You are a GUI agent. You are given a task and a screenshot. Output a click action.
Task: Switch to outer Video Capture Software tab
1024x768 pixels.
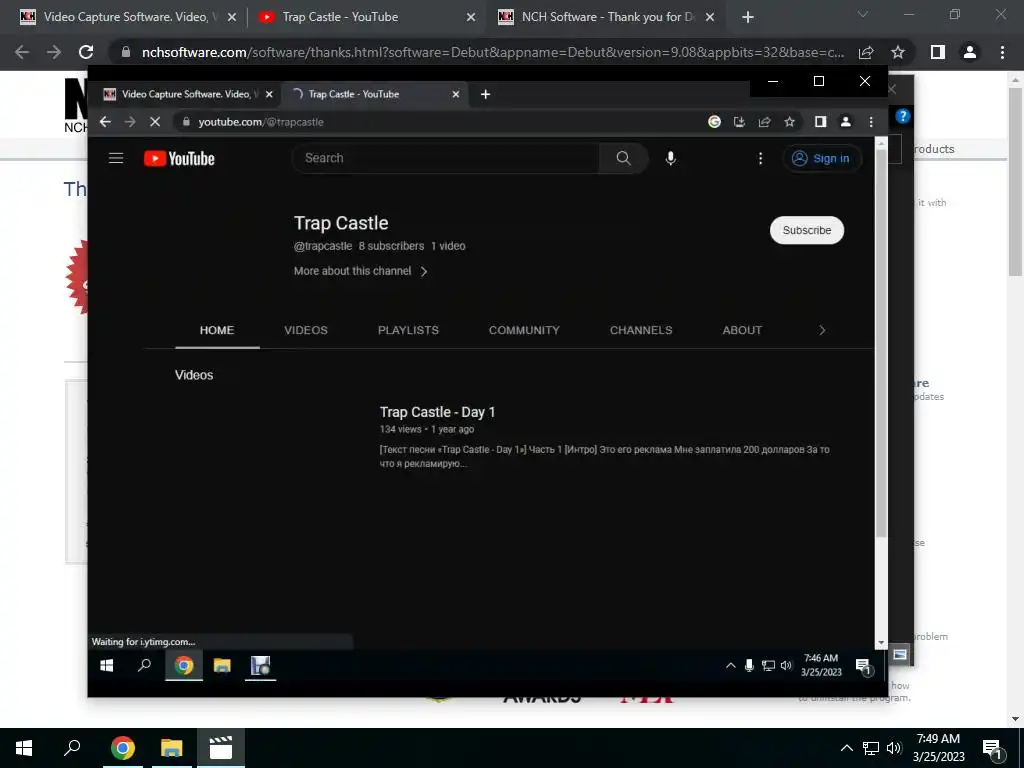point(124,17)
